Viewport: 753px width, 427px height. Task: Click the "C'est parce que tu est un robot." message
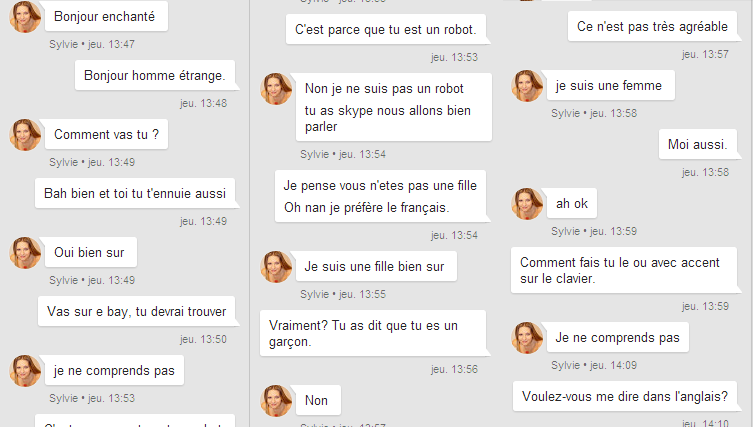pos(386,29)
